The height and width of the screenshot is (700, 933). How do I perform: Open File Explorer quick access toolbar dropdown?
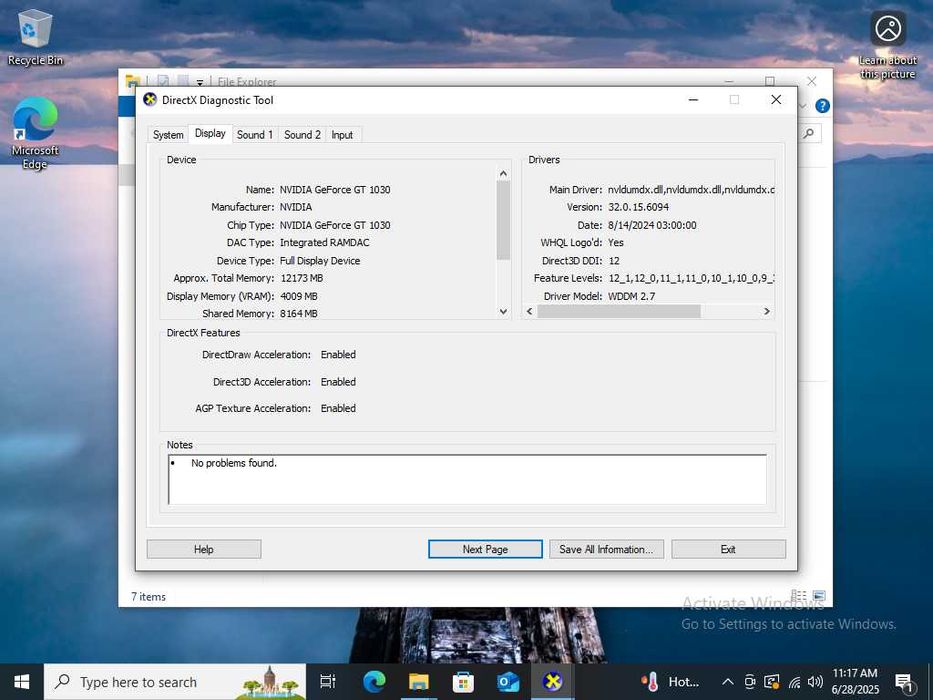coord(200,82)
